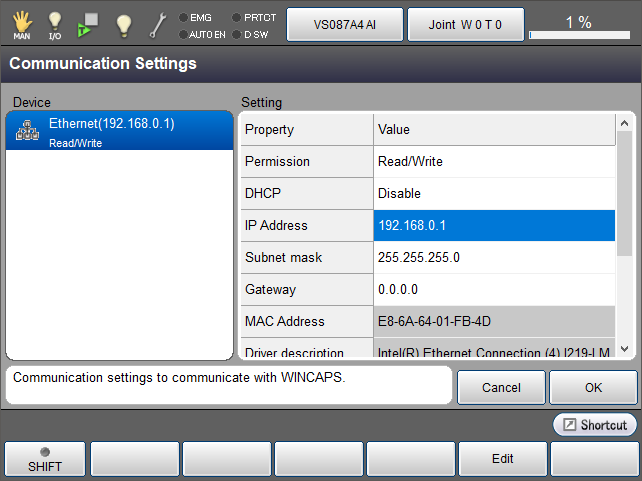
Task: Click the IP Address property label
Action: 307,226
